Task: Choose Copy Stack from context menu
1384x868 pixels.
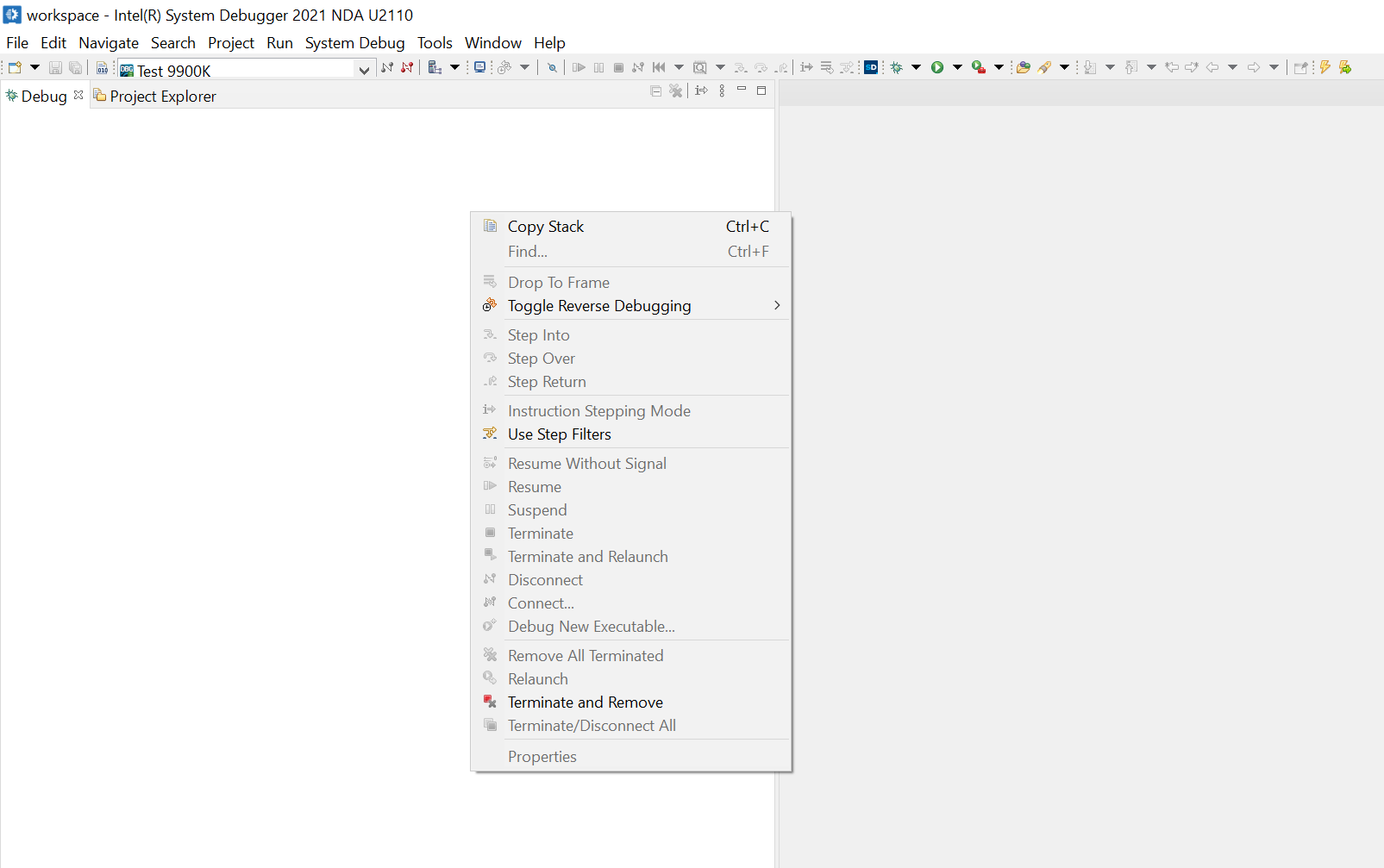Action: click(x=545, y=227)
